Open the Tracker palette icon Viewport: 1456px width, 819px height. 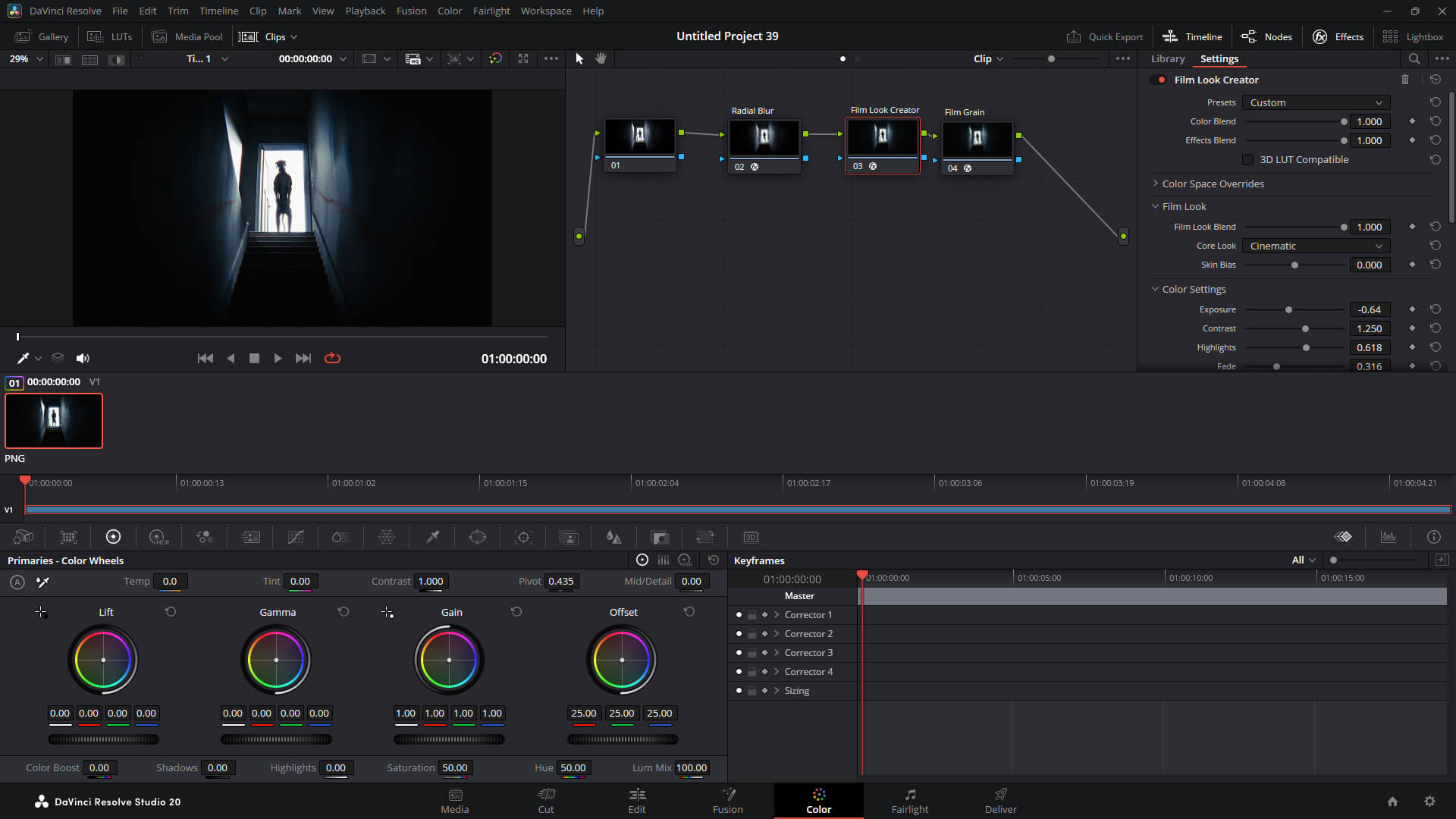523,537
